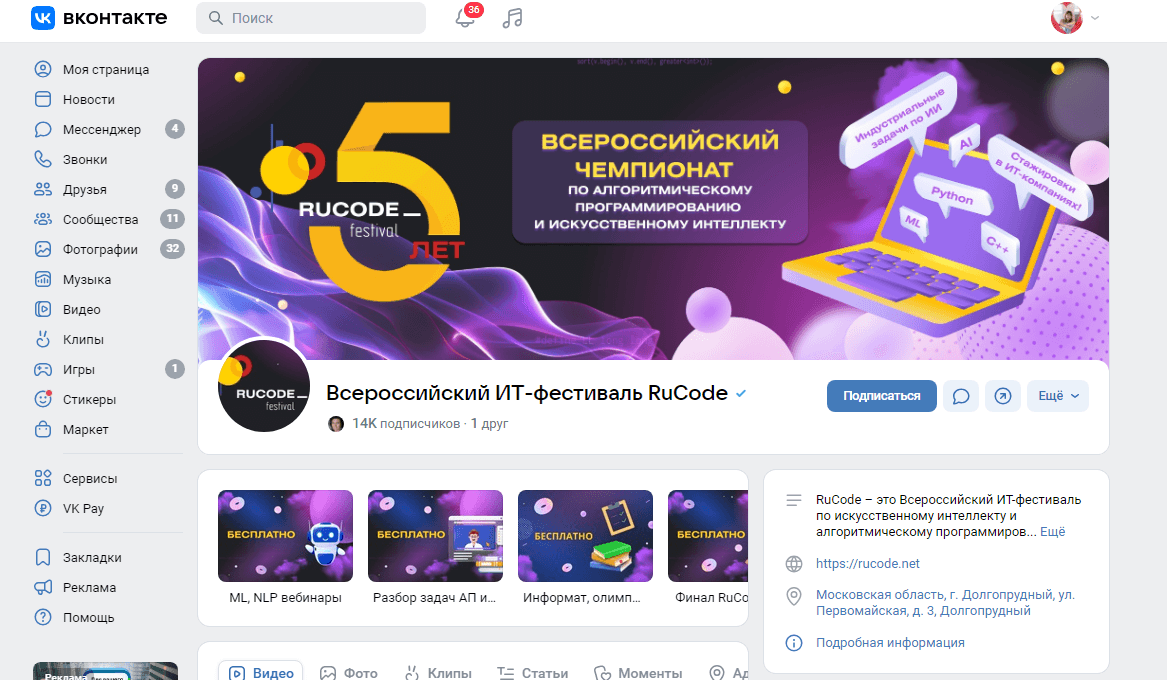
Task: Click into the 'Поиск' search field
Action: click(x=311, y=18)
